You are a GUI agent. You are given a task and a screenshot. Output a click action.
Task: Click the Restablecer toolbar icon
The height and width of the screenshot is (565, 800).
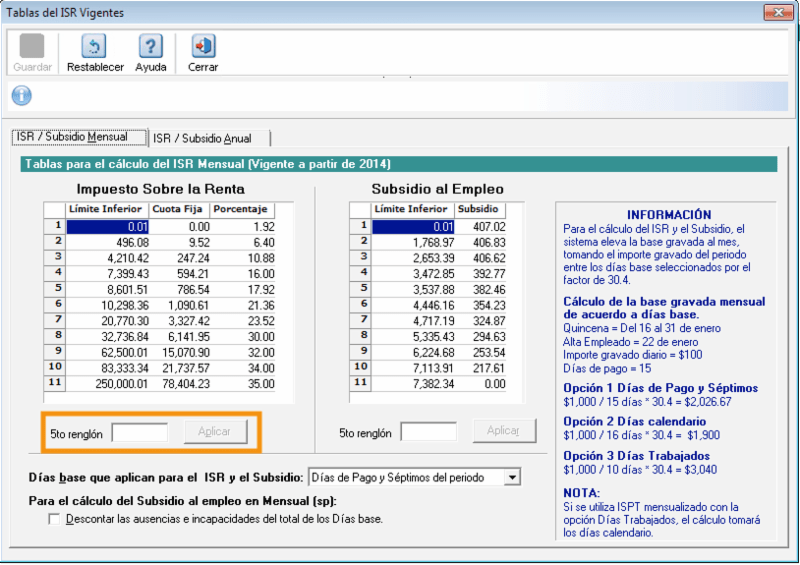(x=95, y=47)
